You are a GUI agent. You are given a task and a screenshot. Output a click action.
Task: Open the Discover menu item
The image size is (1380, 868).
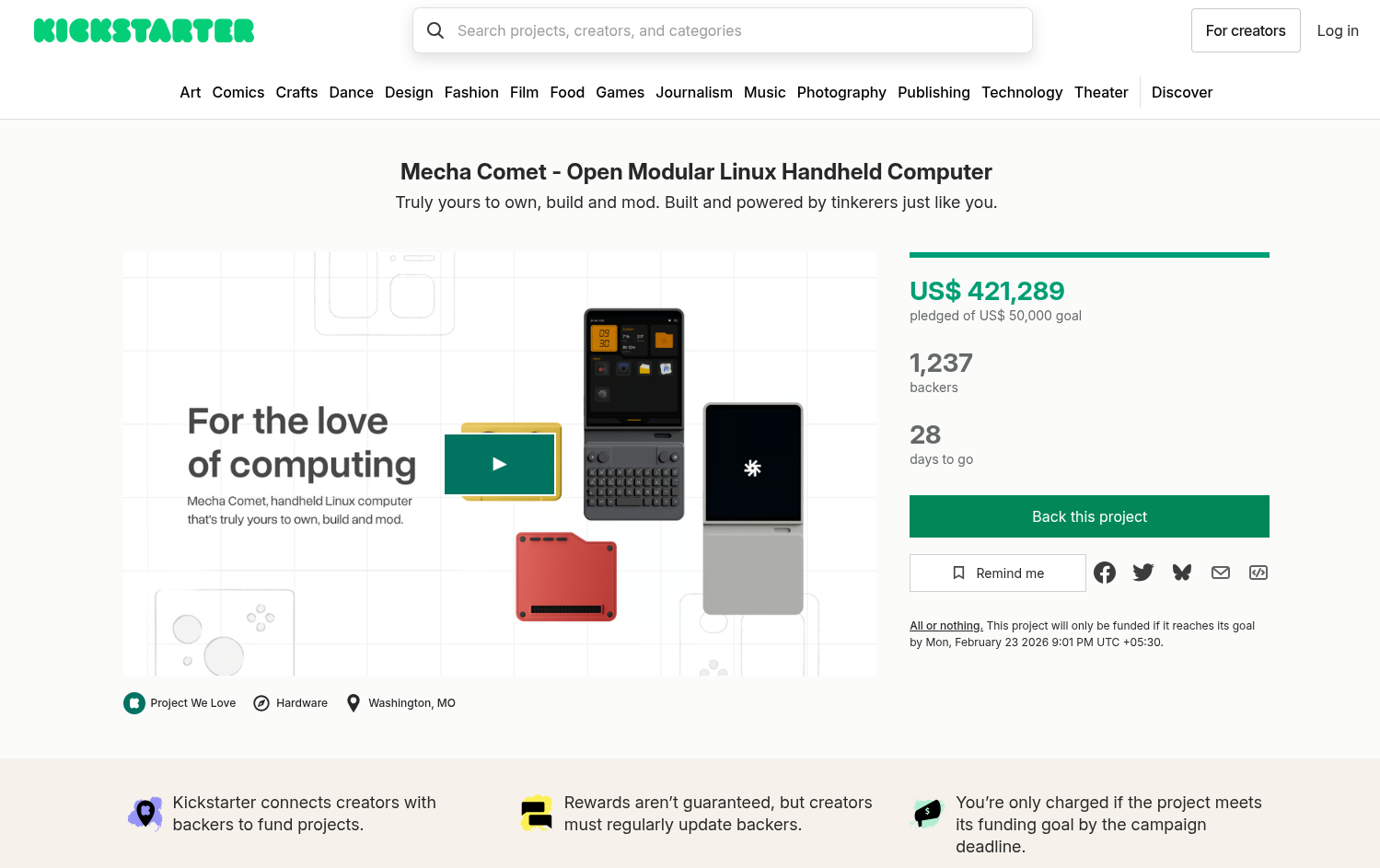(1182, 92)
